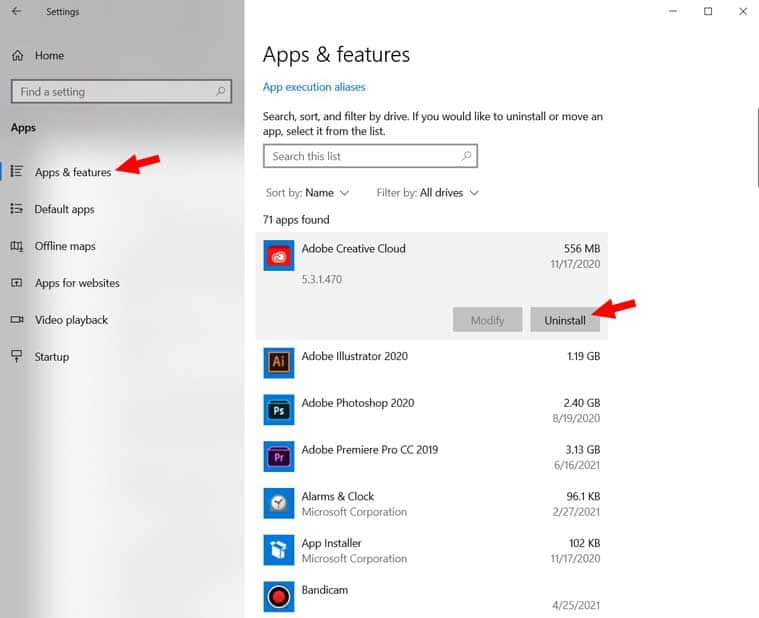
Task: Click the Video playback icon
Action: click(x=17, y=319)
